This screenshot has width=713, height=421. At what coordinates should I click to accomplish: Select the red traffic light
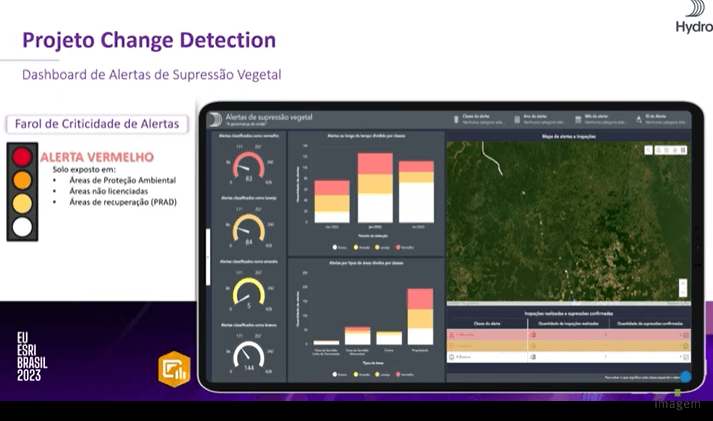coord(21,158)
